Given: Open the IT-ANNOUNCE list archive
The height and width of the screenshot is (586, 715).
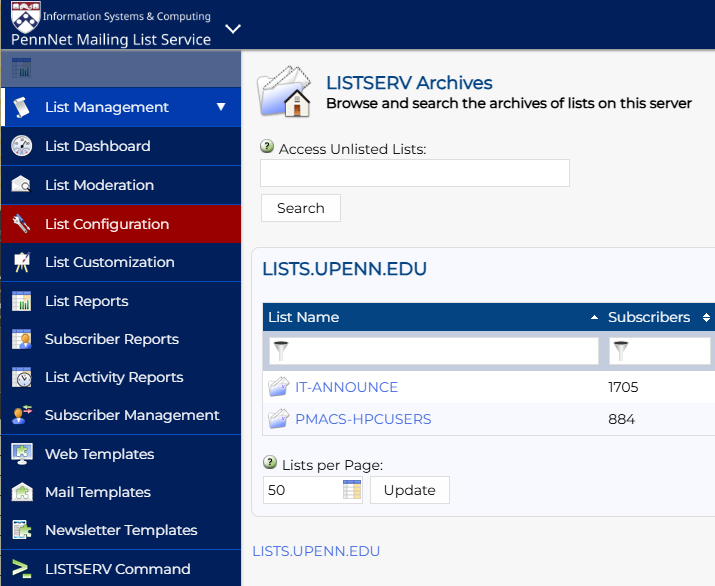Looking at the screenshot, I should [346, 387].
